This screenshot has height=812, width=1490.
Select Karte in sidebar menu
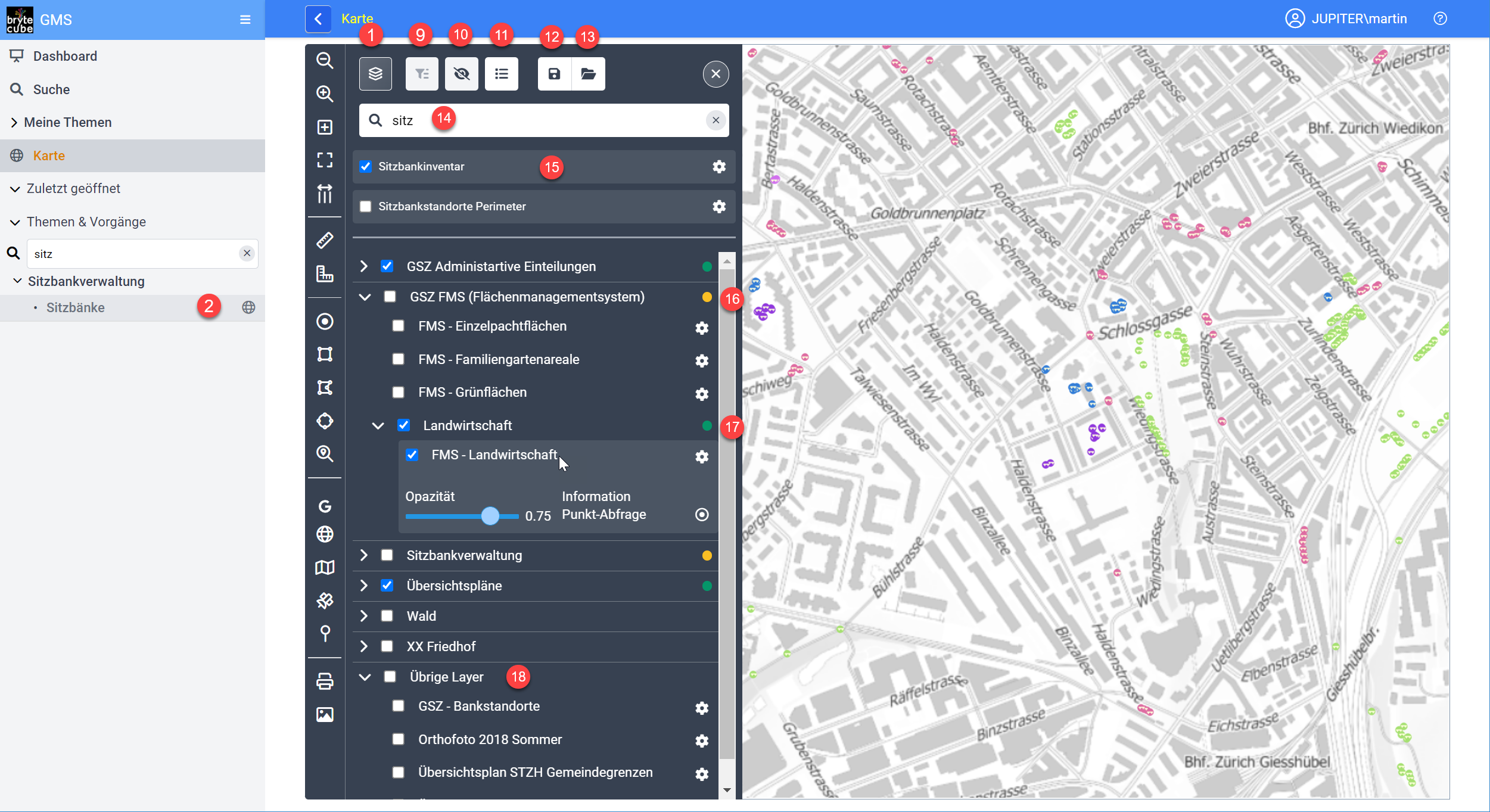(x=132, y=155)
